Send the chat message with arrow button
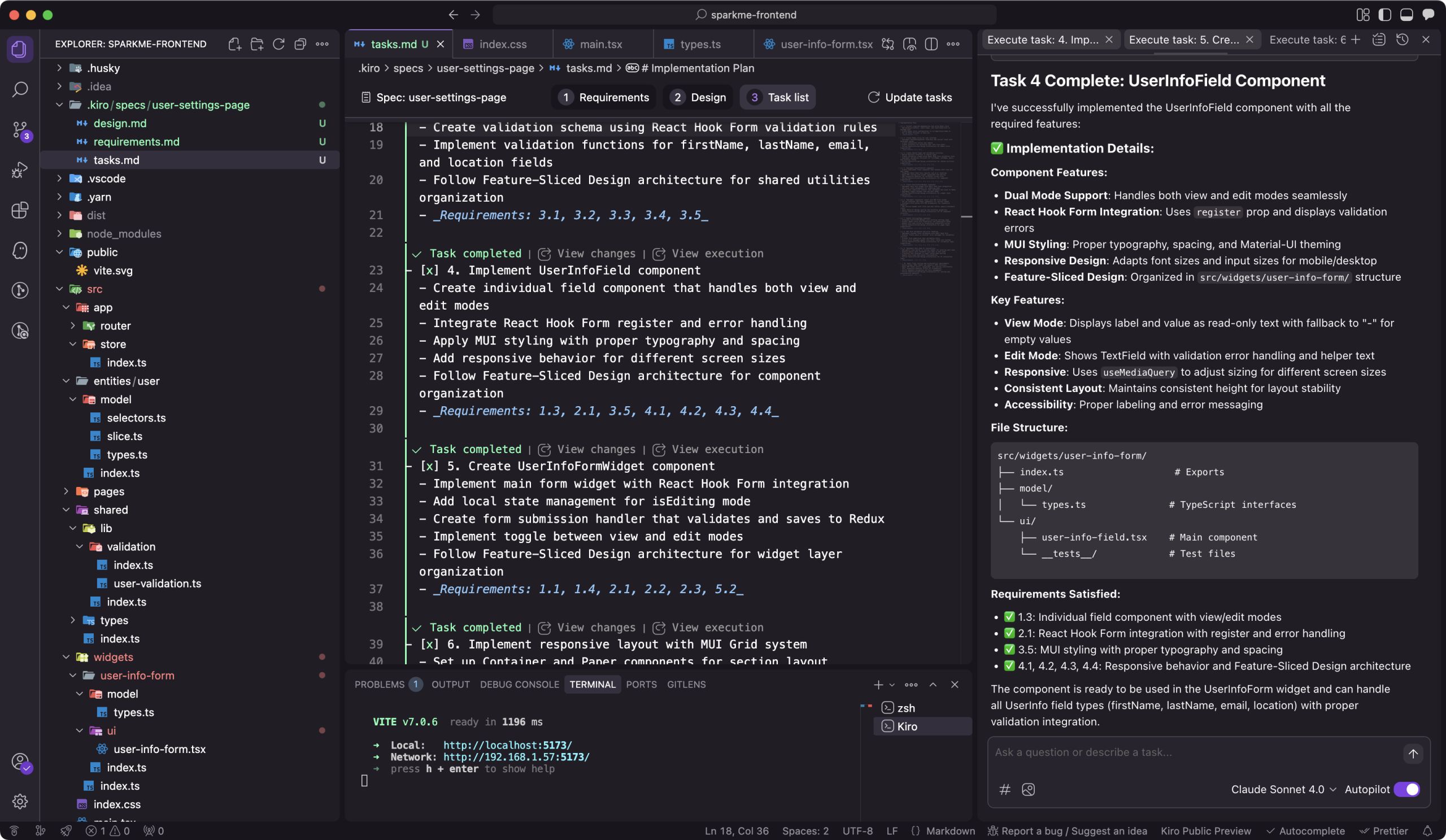 click(x=1413, y=754)
